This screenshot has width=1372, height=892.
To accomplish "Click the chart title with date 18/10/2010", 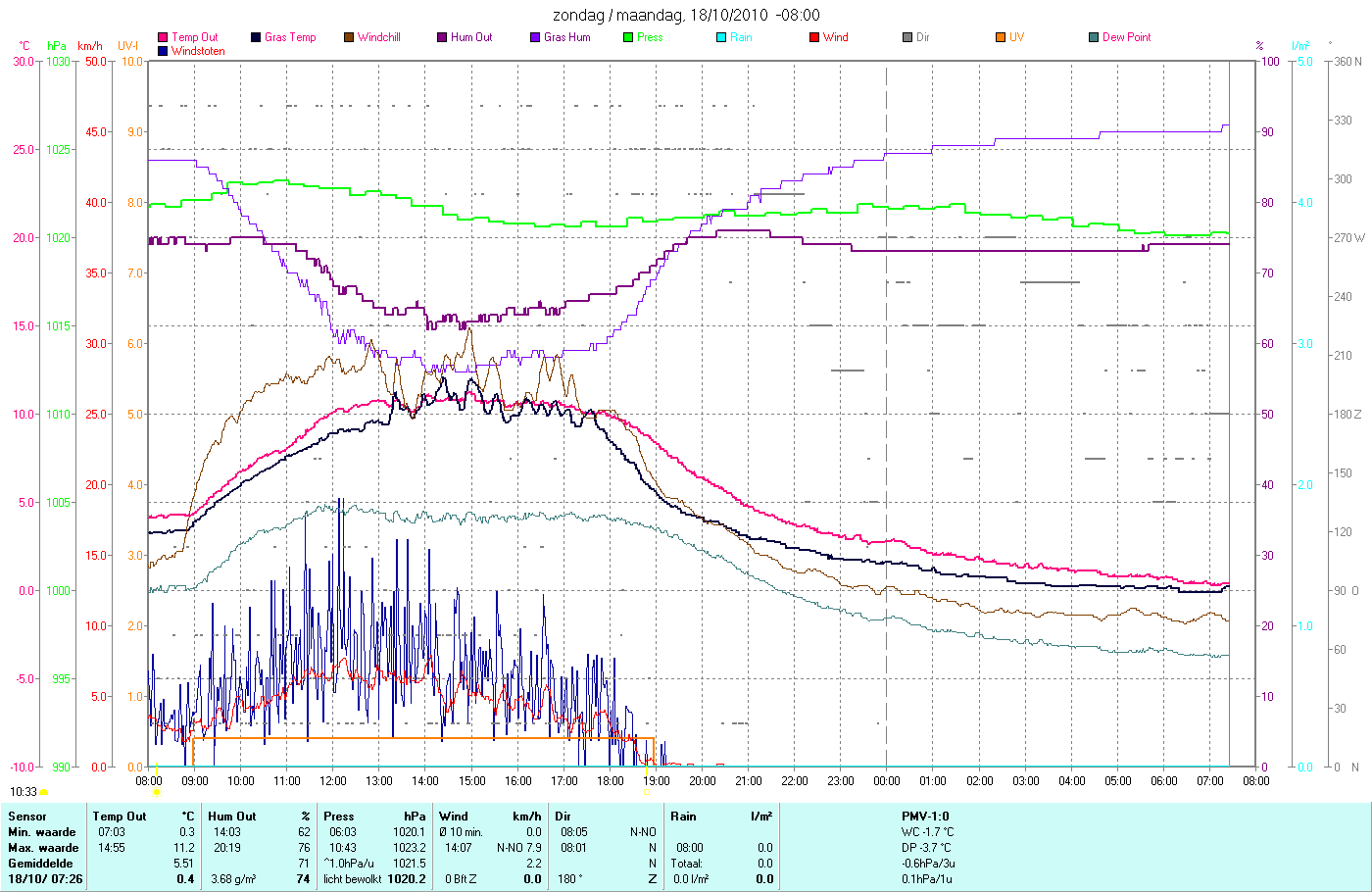I will point(686,15).
